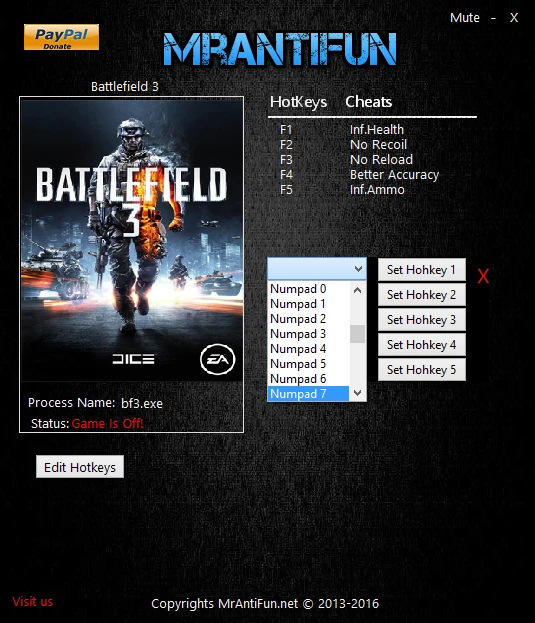
Task: Toggle Mute in the title bar
Action: tap(464, 17)
